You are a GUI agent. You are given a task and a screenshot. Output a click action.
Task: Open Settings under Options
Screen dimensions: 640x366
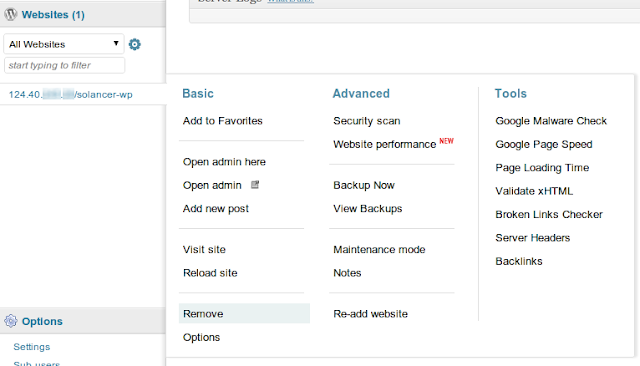pyautogui.click(x=31, y=347)
